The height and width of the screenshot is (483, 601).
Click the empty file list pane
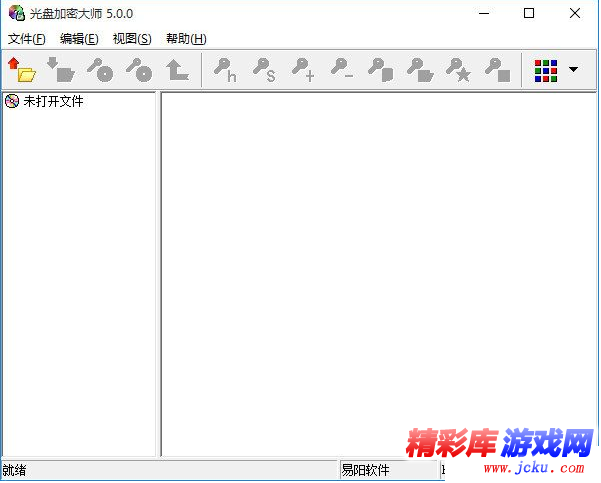(x=378, y=270)
